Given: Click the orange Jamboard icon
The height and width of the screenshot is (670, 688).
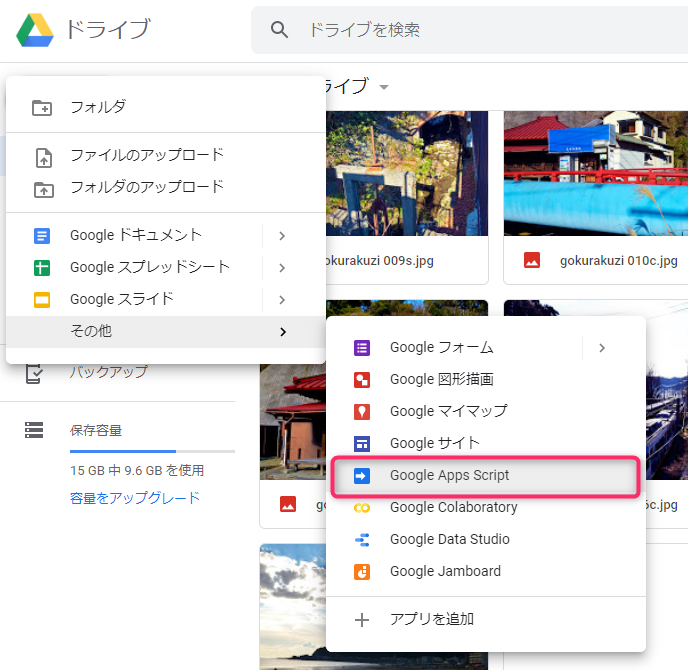Looking at the screenshot, I should [362, 572].
